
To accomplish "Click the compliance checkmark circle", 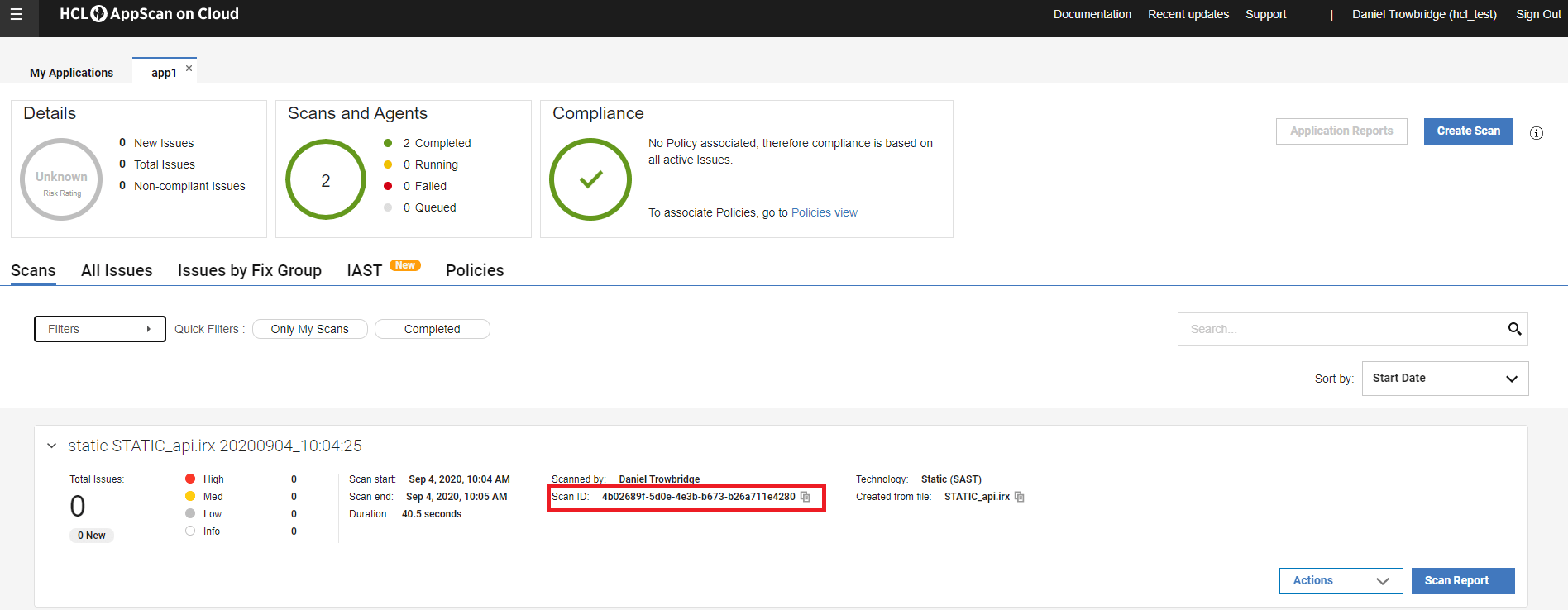I will (590, 179).
